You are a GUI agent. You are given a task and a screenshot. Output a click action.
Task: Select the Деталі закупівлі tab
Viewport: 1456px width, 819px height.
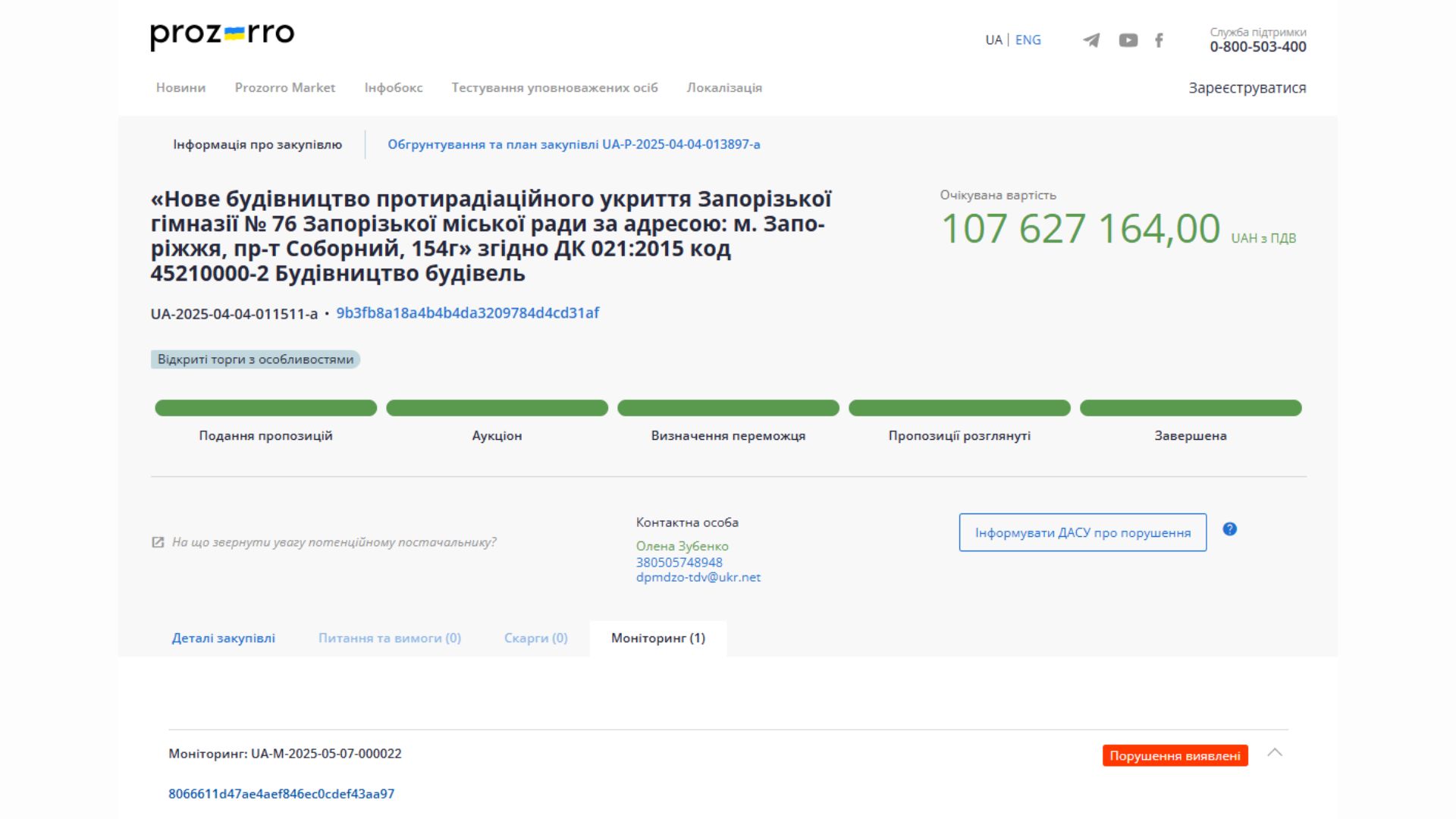(x=224, y=638)
